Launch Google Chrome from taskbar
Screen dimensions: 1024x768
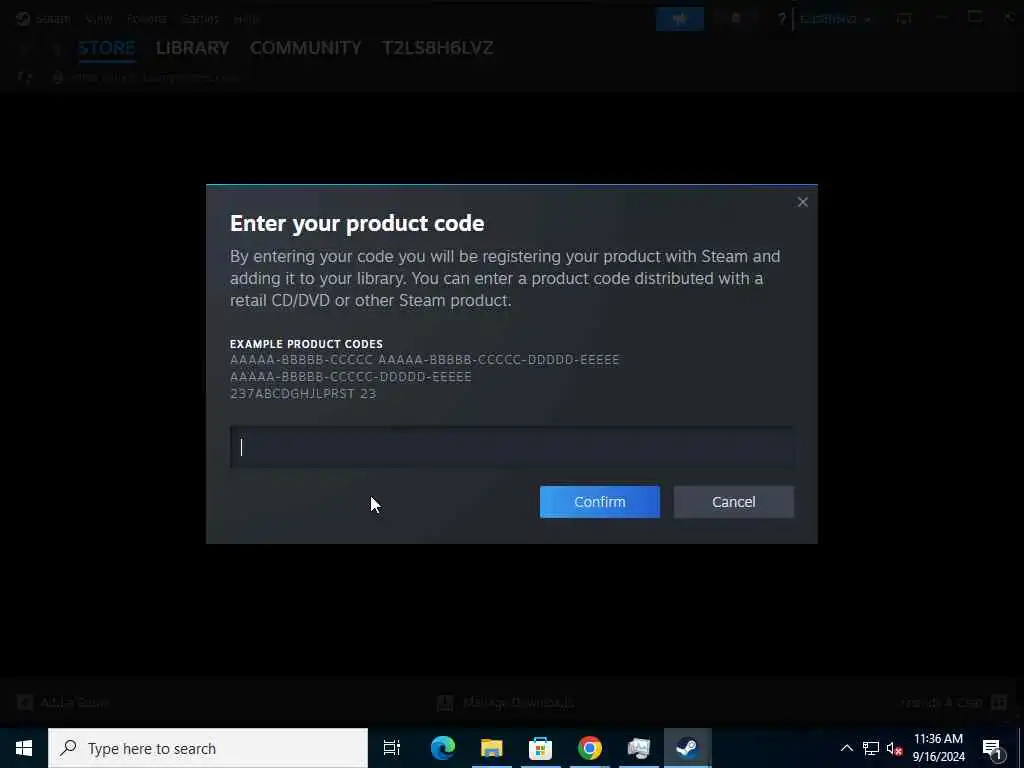point(589,748)
